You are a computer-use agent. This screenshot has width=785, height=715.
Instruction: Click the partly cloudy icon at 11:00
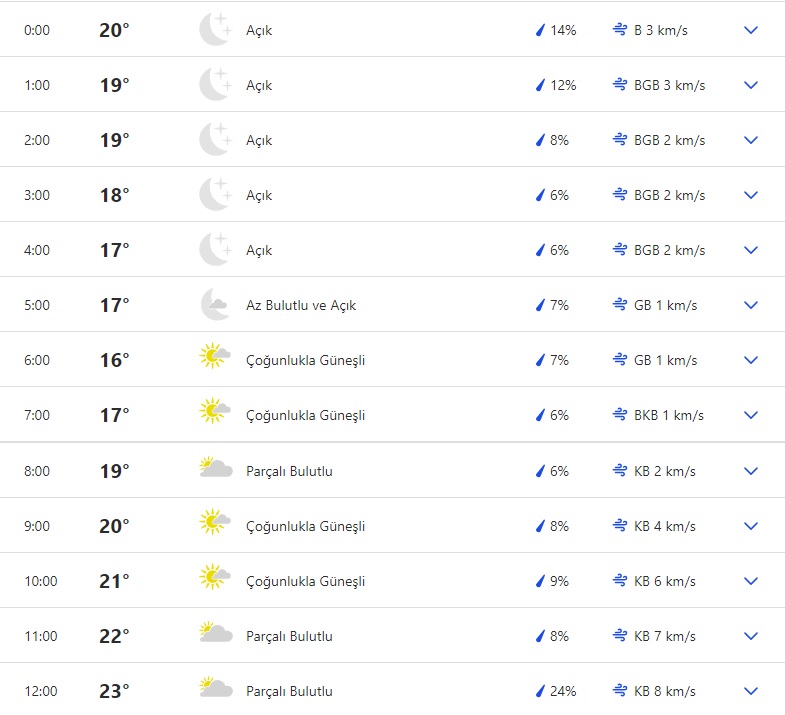215,633
